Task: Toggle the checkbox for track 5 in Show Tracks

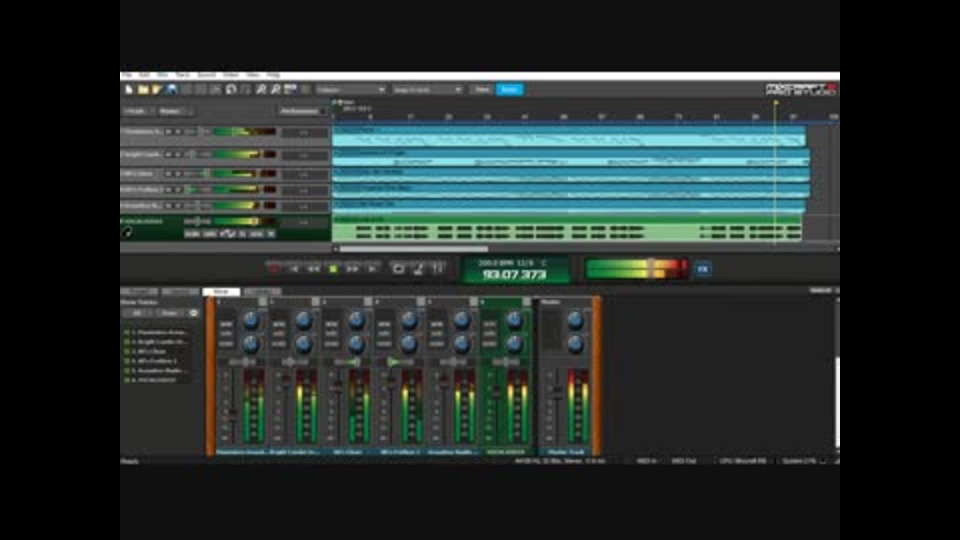Action: pos(127,370)
